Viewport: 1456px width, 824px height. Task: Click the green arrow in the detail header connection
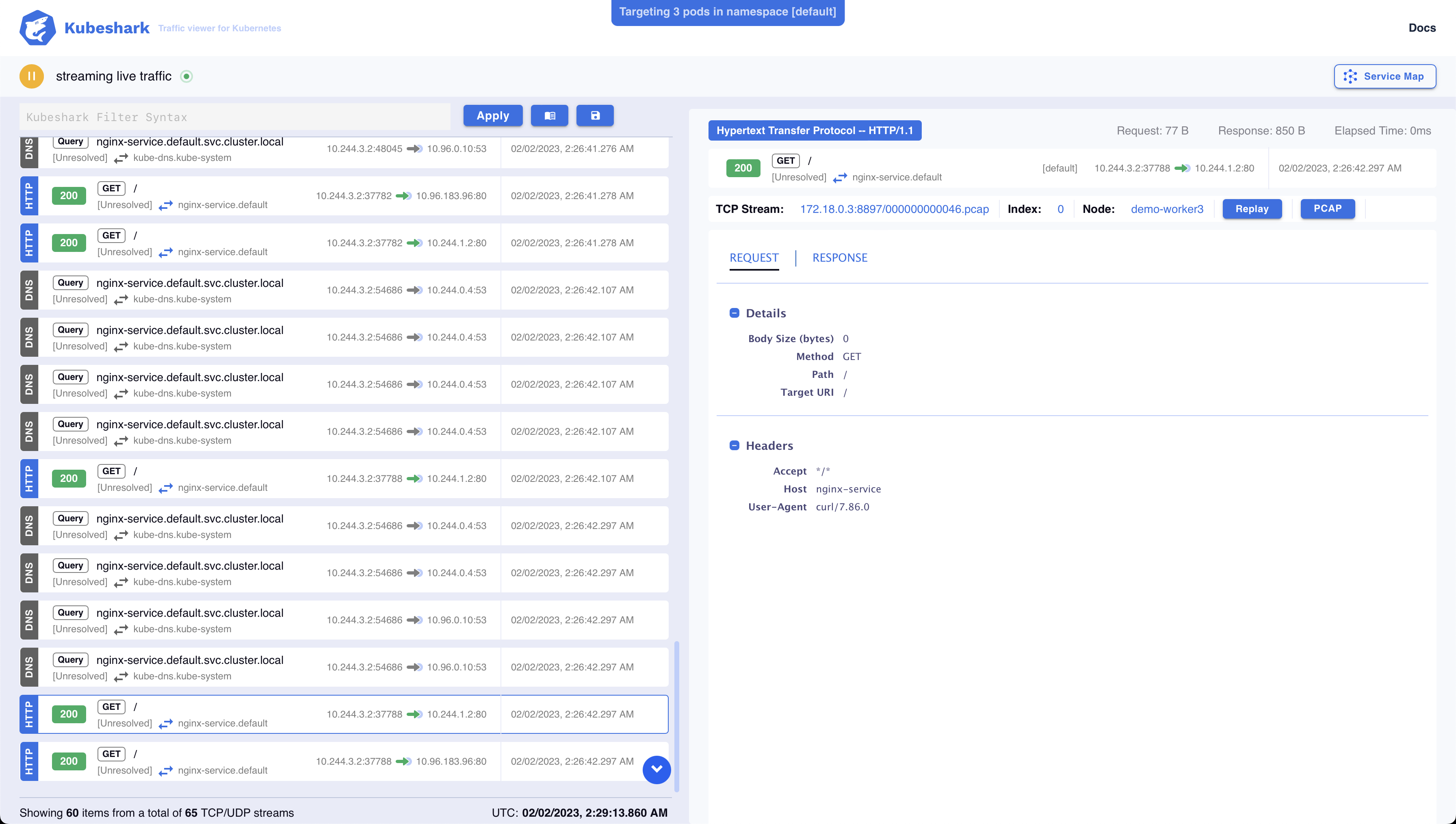pyautogui.click(x=1182, y=168)
